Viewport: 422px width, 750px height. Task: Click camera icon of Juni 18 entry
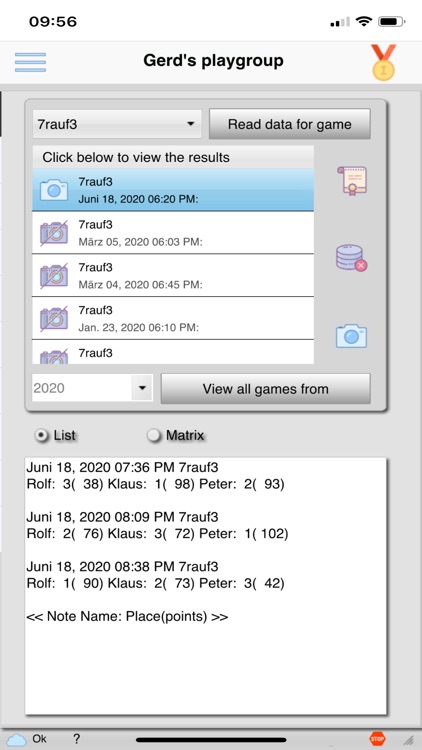coord(54,190)
